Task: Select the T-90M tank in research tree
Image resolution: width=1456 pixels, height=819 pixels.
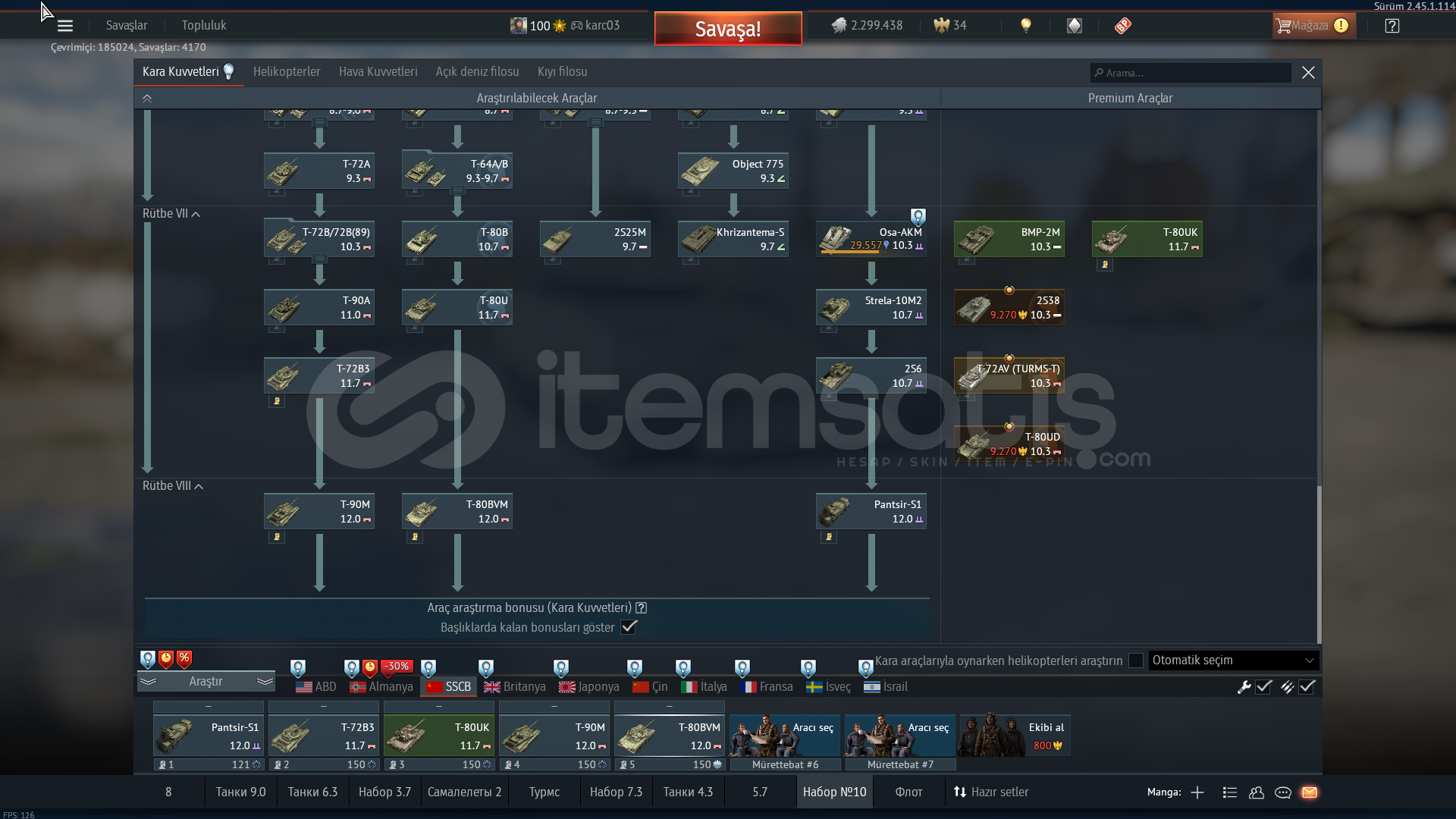Action: (319, 512)
